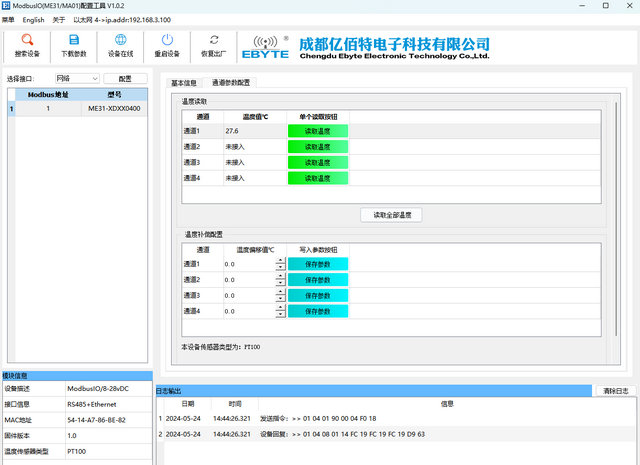
Task: Switch language via the English menu item
Action: point(33,19)
